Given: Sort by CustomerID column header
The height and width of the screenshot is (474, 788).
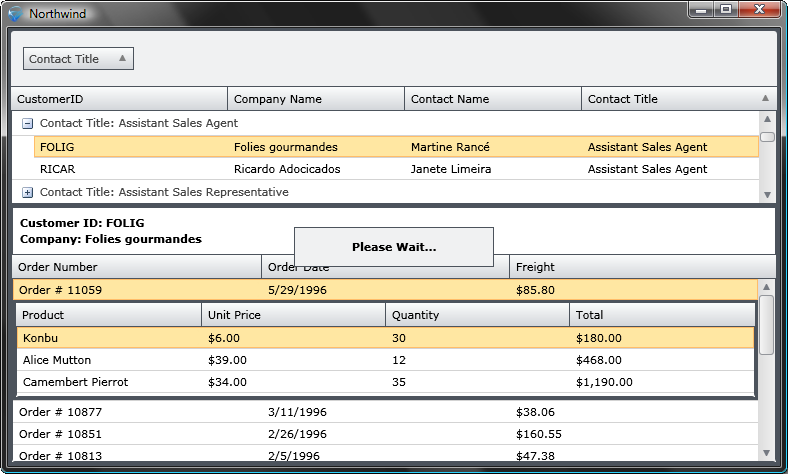Looking at the screenshot, I should click(x=120, y=99).
